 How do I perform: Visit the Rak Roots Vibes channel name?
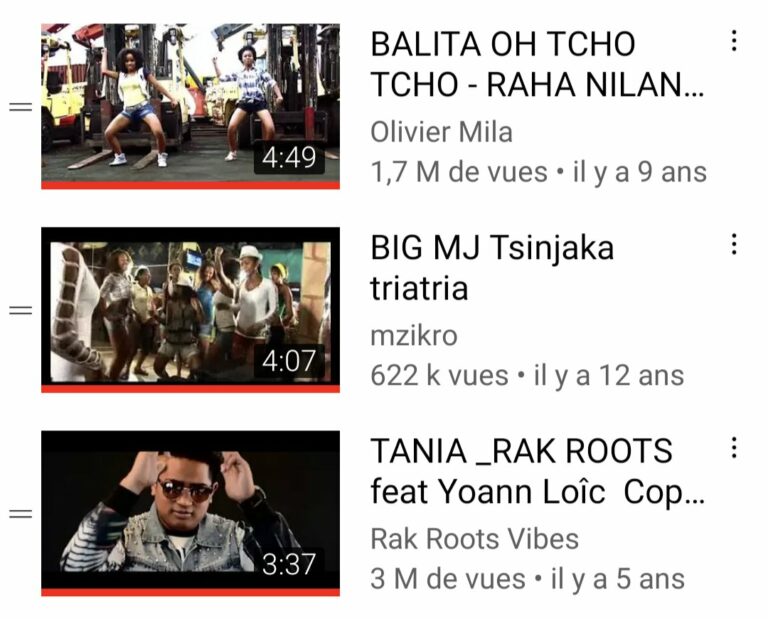[474, 539]
